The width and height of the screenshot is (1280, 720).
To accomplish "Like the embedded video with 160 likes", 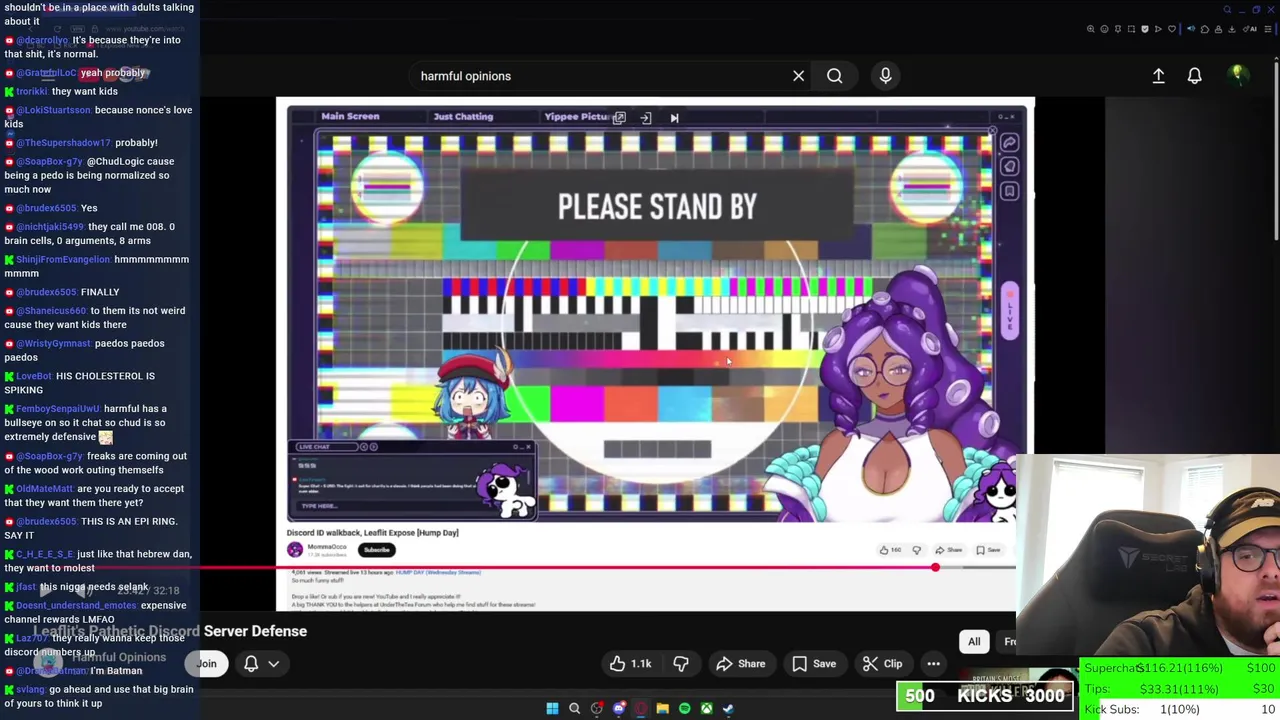I will (889, 550).
